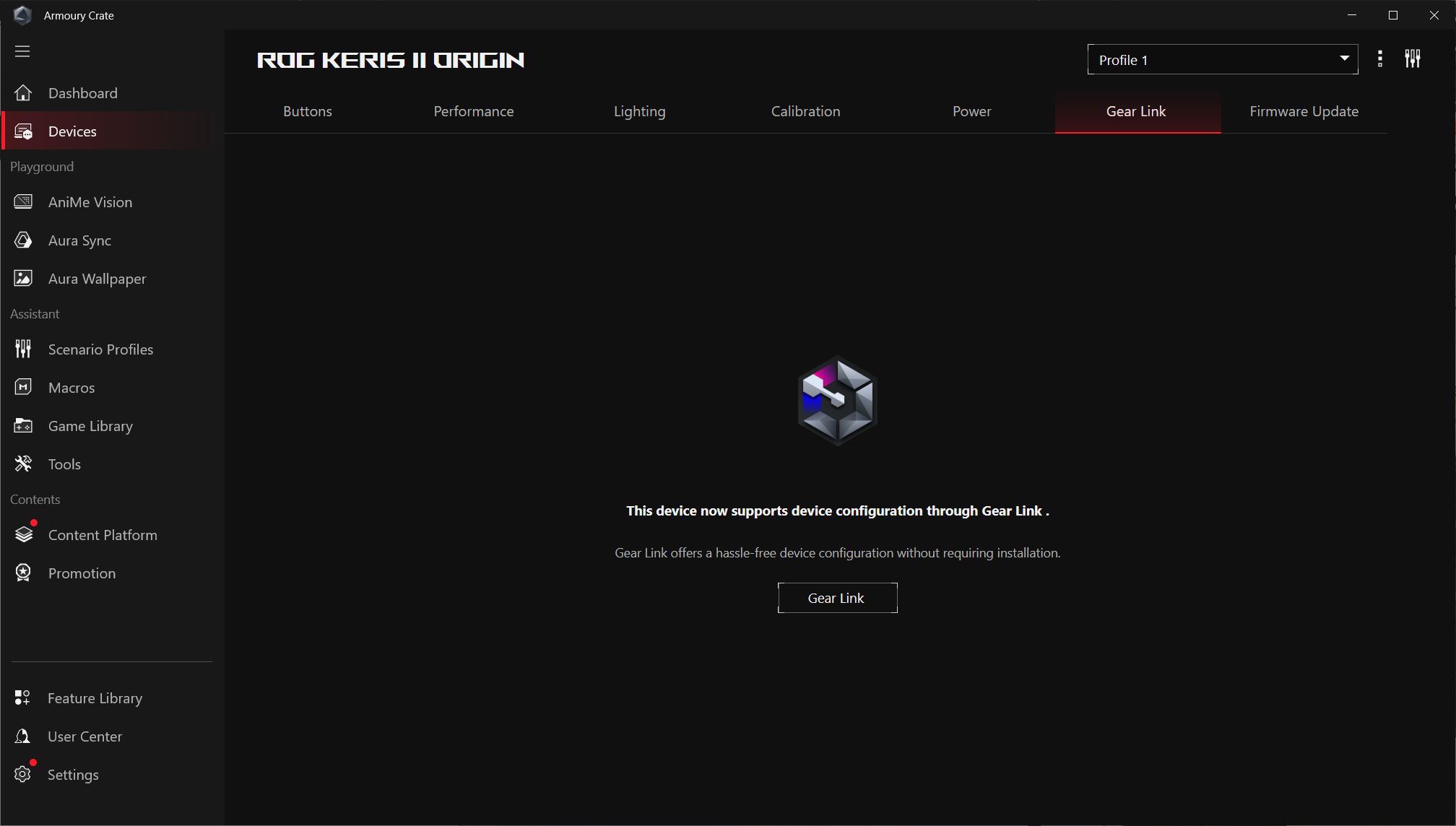This screenshot has height=826, width=1456.
Task: Expand the Profile 1 dropdown
Action: pos(1223,60)
